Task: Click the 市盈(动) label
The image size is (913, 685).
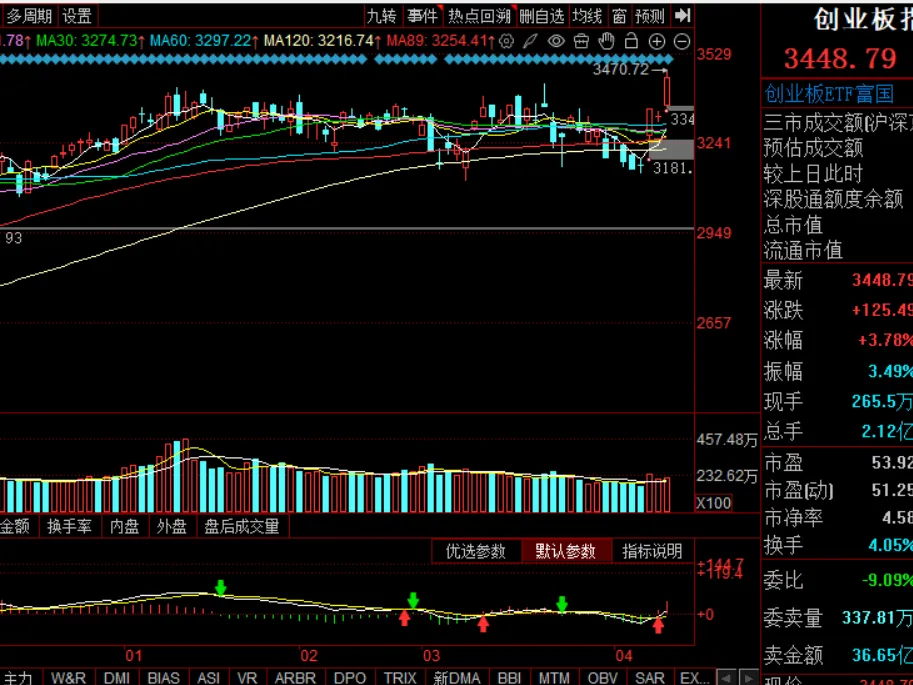Action: point(799,490)
